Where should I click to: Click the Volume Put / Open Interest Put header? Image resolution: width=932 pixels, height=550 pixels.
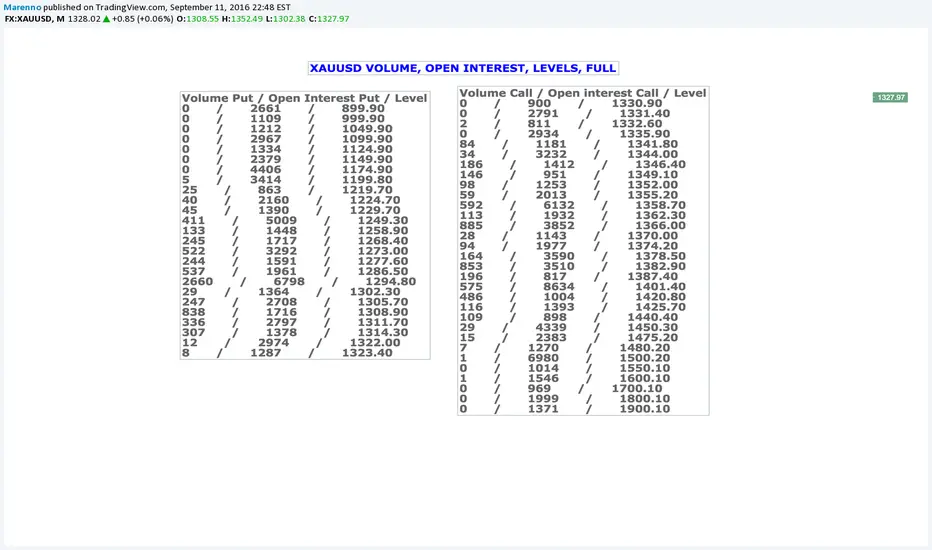304,98
